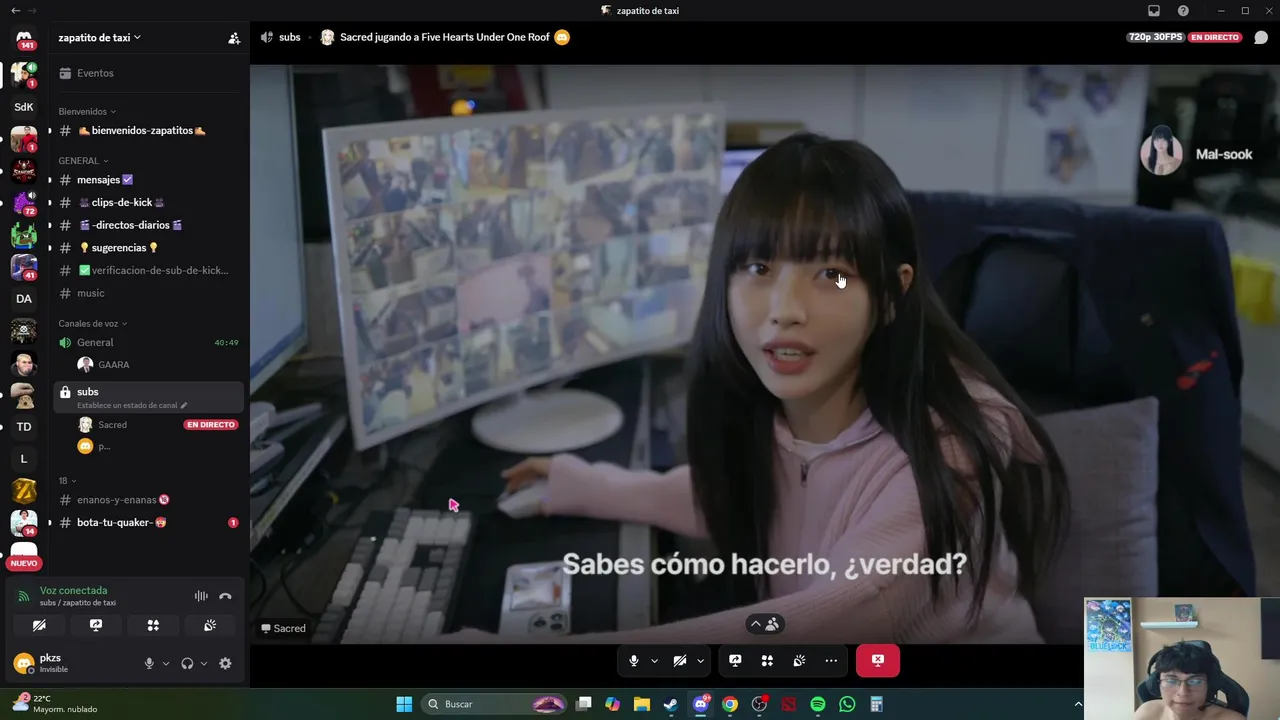This screenshot has height=720, width=1280.
Task: Open input device options arrow in user panel
Action: (x=166, y=663)
